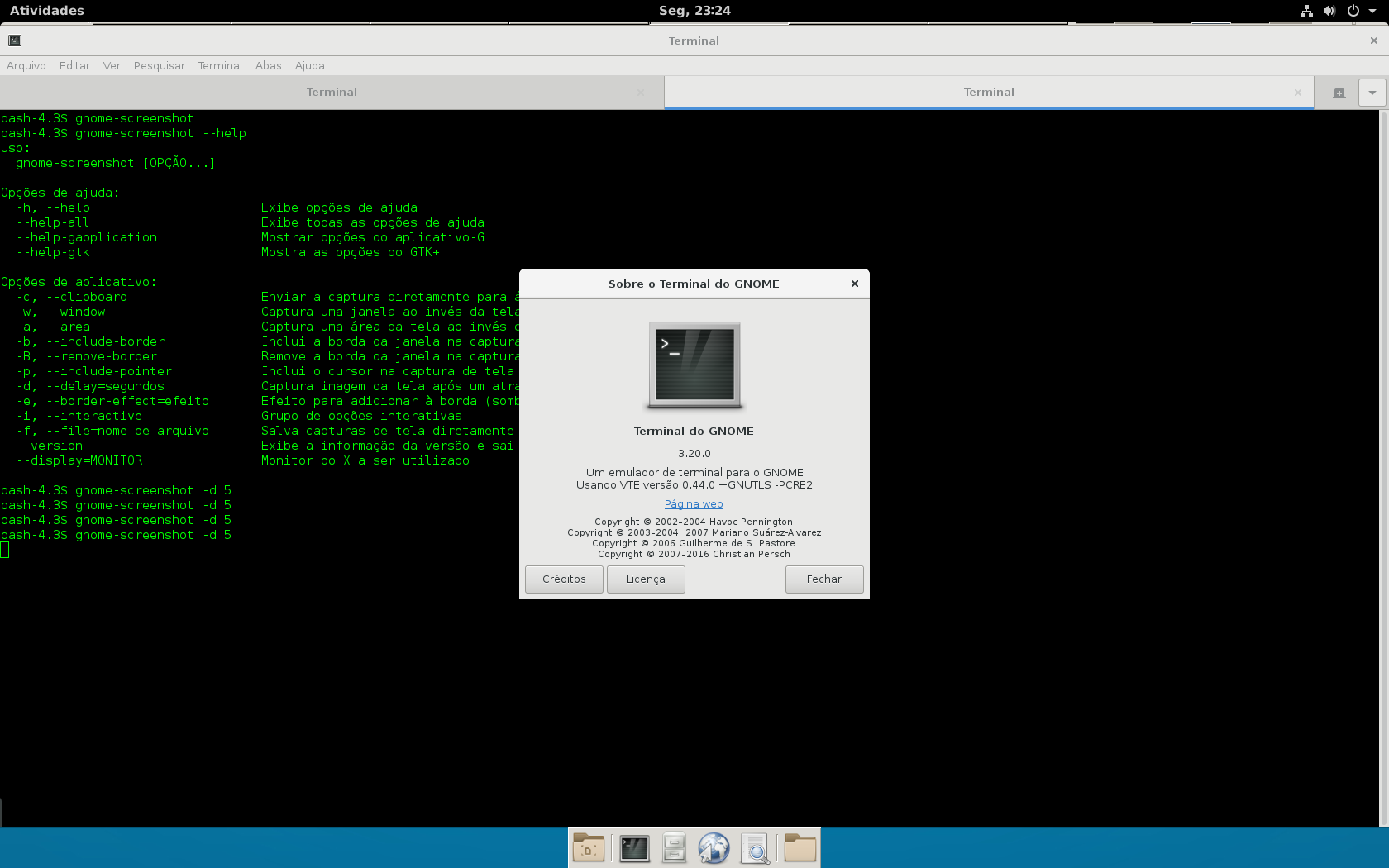Open the Ver menu
This screenshot has height=868, width=1389.
click(x=112, y=65)
